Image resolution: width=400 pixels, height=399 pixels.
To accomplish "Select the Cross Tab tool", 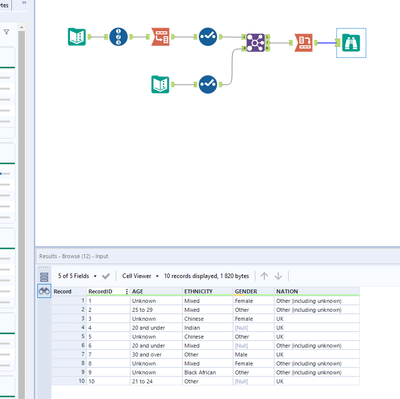I will tap(304, 42).
